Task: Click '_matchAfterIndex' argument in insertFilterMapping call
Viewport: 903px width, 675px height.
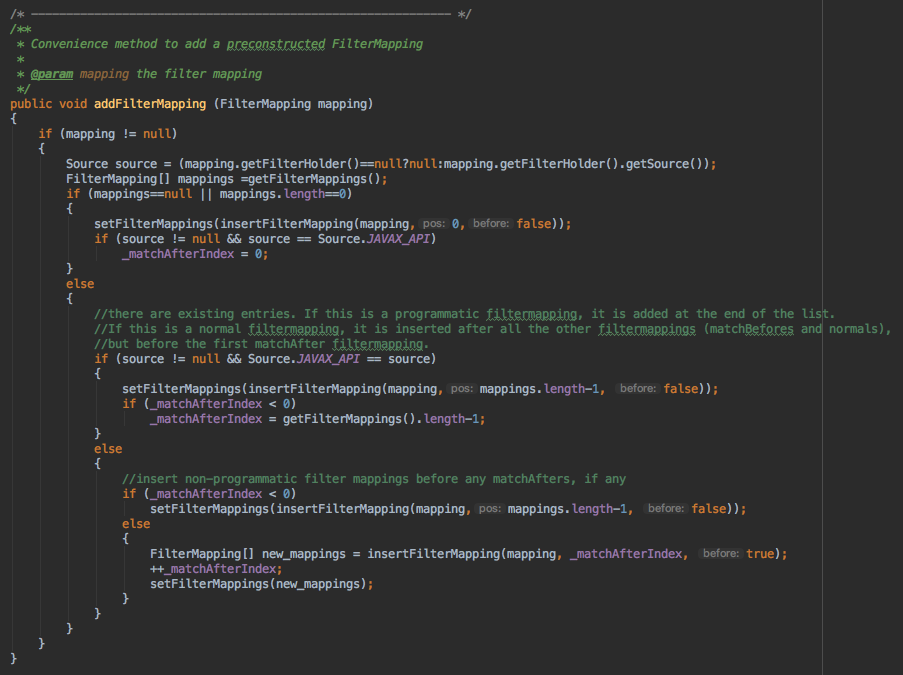Action: 628,553
